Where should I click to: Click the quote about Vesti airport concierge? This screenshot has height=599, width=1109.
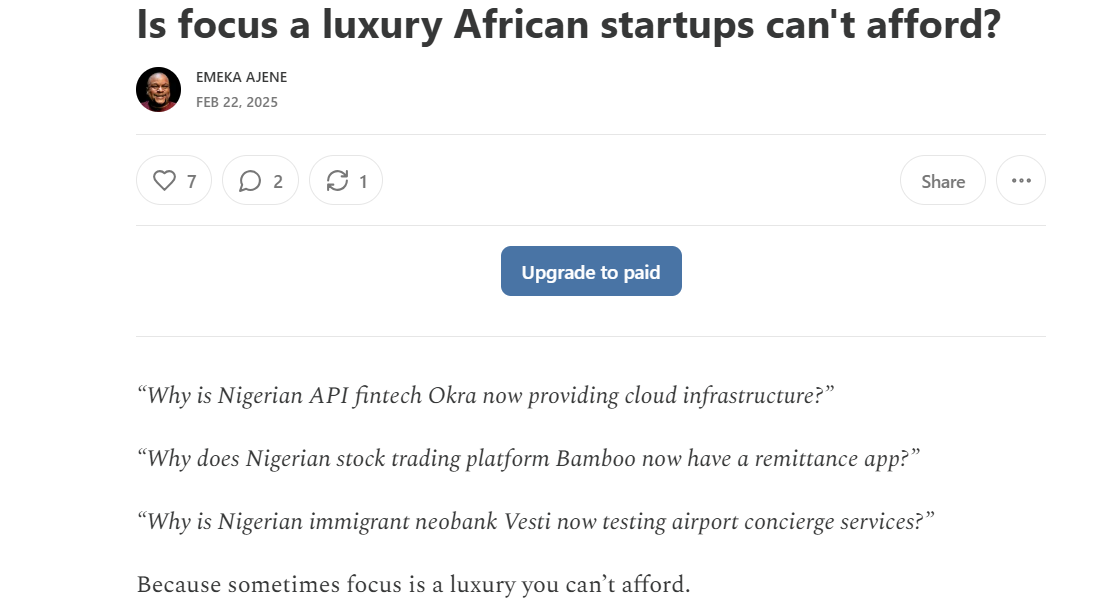tap(535, 521)
